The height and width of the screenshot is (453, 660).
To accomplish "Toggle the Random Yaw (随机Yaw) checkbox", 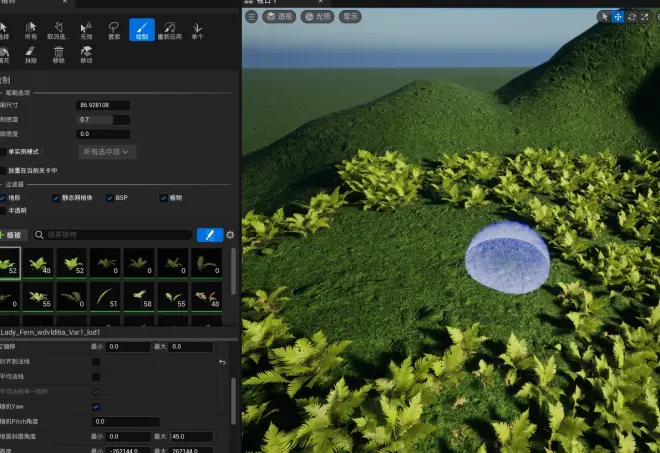I will tap(96, 407).
